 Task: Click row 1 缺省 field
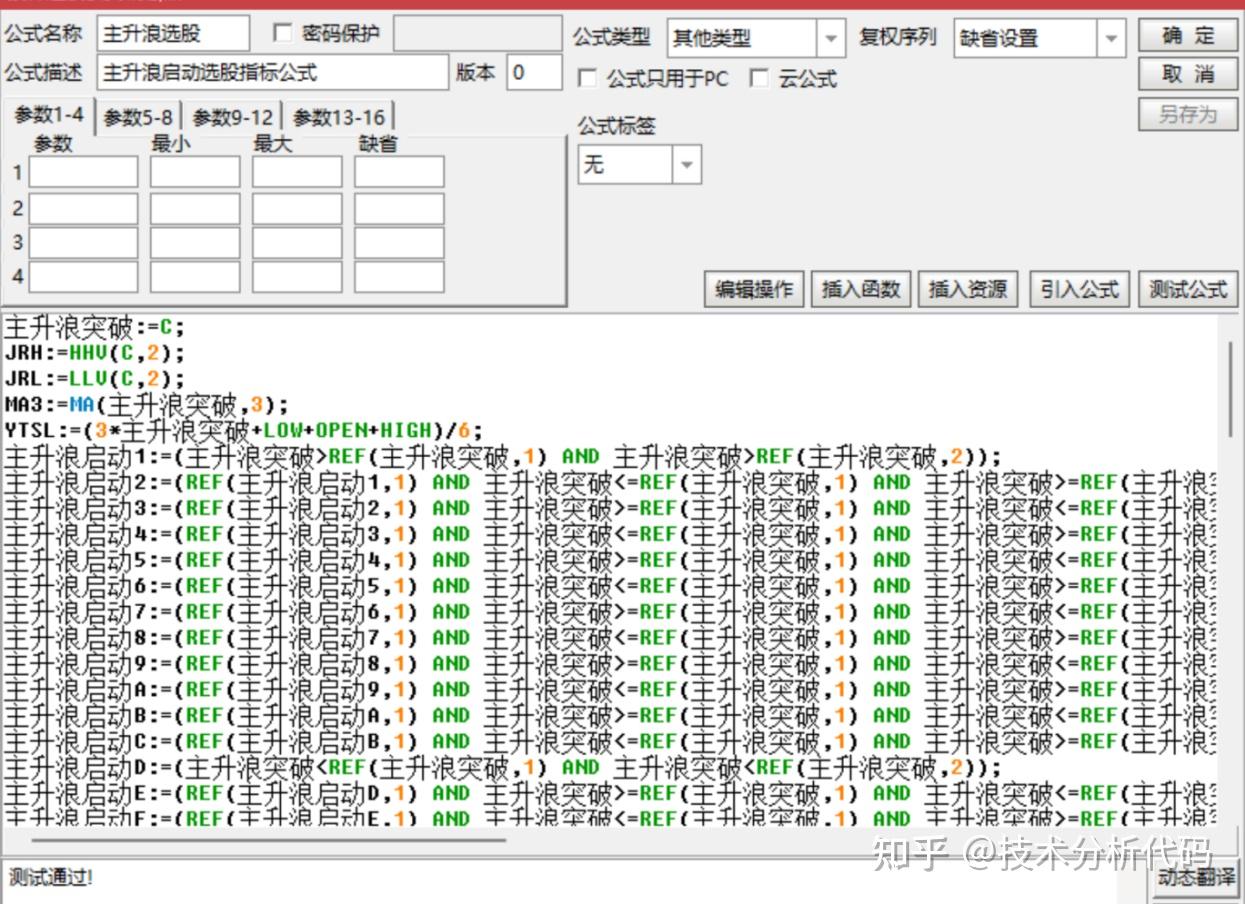pyautogui.click(x=399, y=172)
